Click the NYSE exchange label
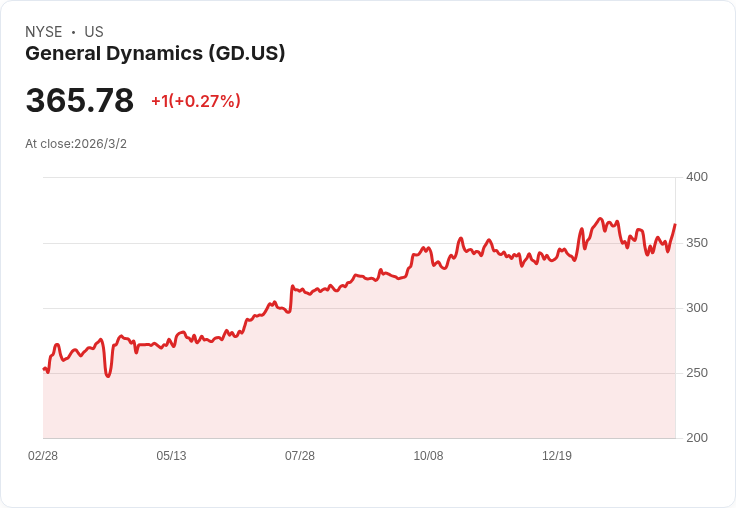Image resolution: width=736 pixels, height=508 pixels. [43, 32]
